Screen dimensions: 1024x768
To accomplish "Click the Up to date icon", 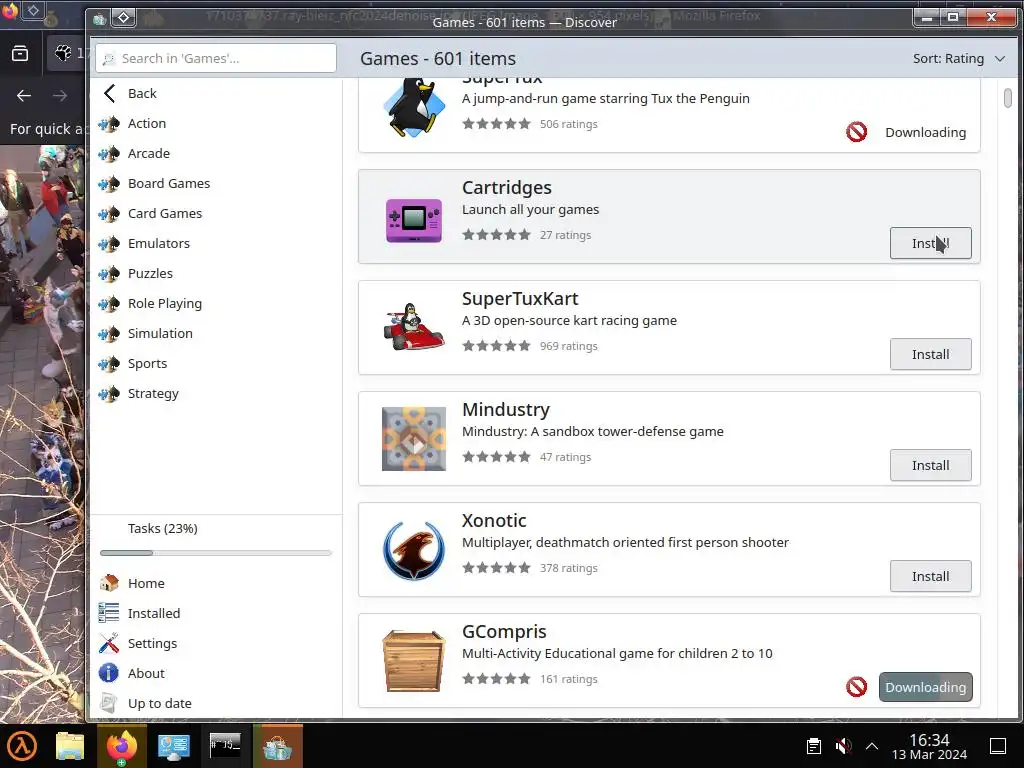I will (108, 703).
